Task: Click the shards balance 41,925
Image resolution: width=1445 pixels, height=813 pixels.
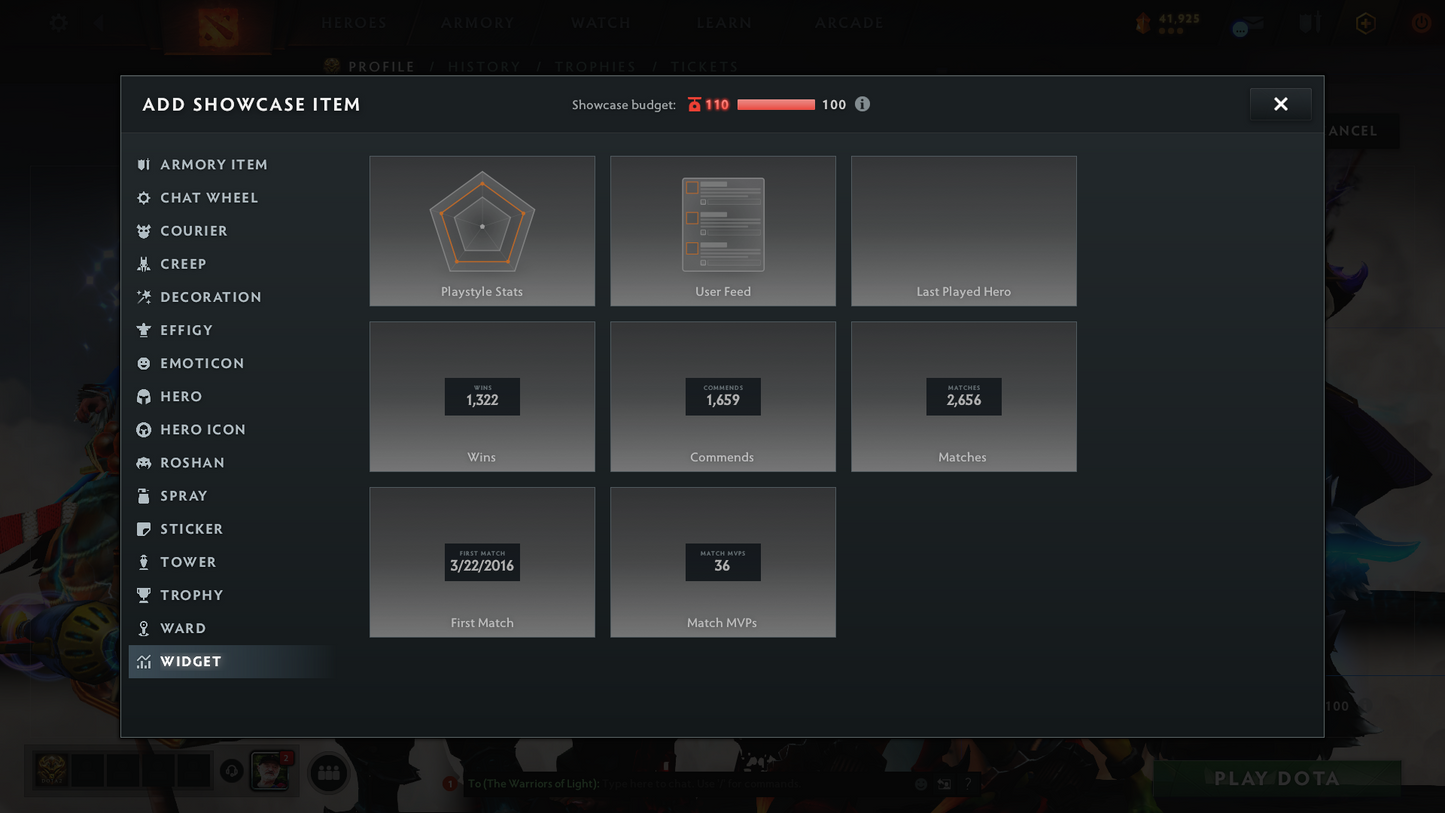Action: (x=1179, y=19)
